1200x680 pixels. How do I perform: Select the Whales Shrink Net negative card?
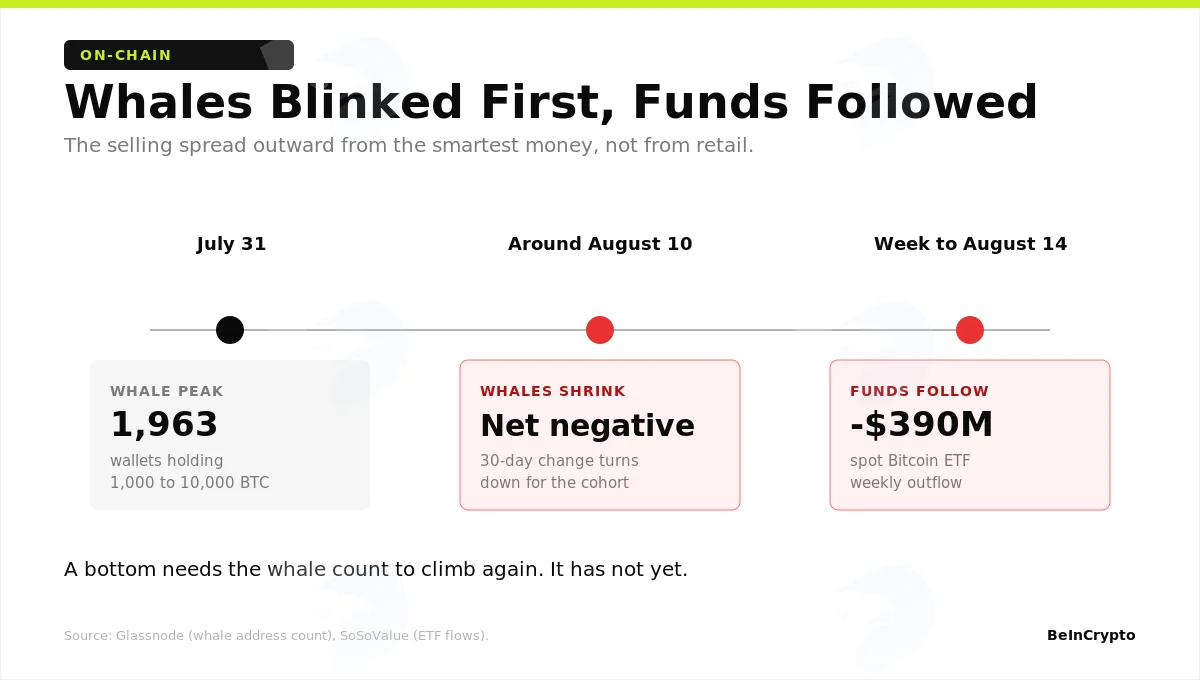coord(600,435)
